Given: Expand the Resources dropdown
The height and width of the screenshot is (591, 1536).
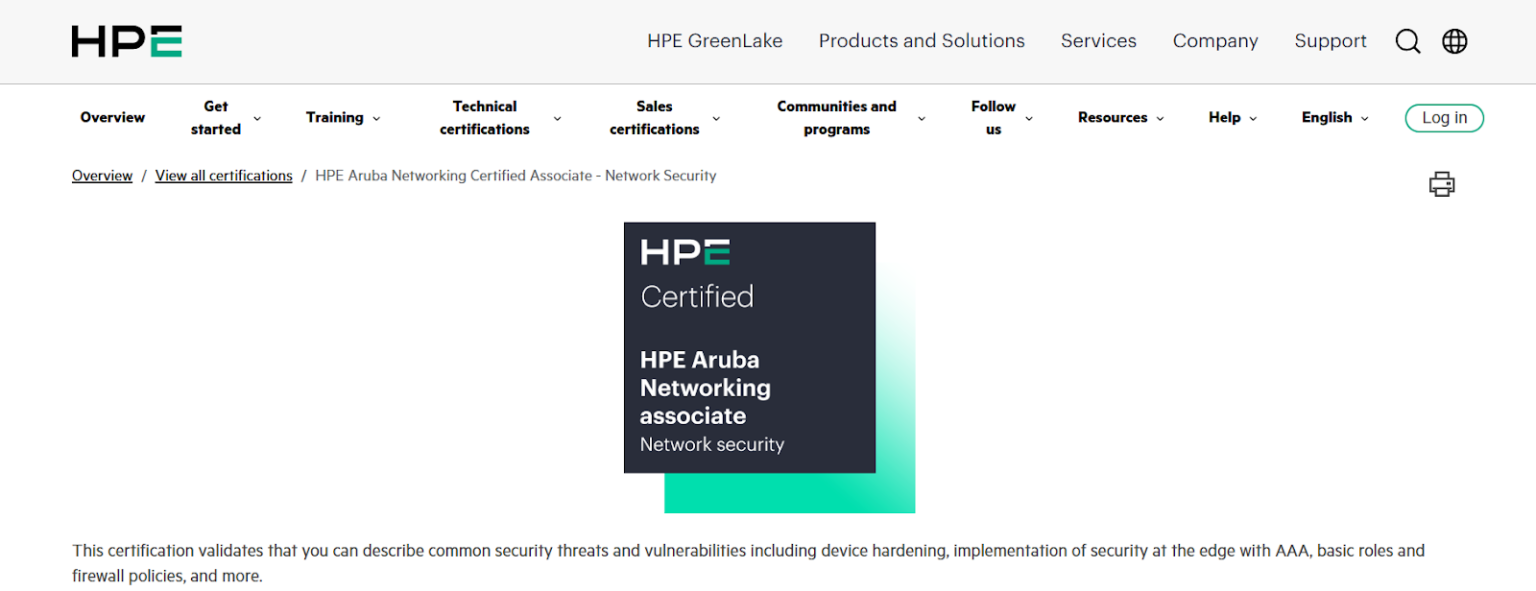Looking at the screenshot, I should 1121,118.
